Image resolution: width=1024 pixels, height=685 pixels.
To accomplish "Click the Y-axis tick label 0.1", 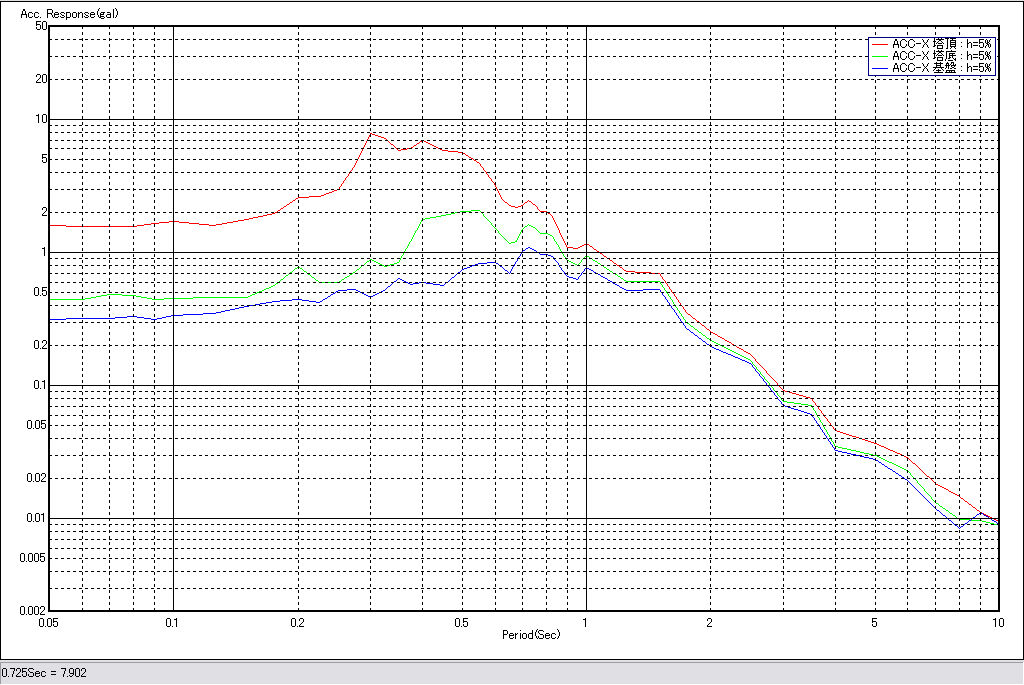I will pyautogui.click(x=40, y=385).
